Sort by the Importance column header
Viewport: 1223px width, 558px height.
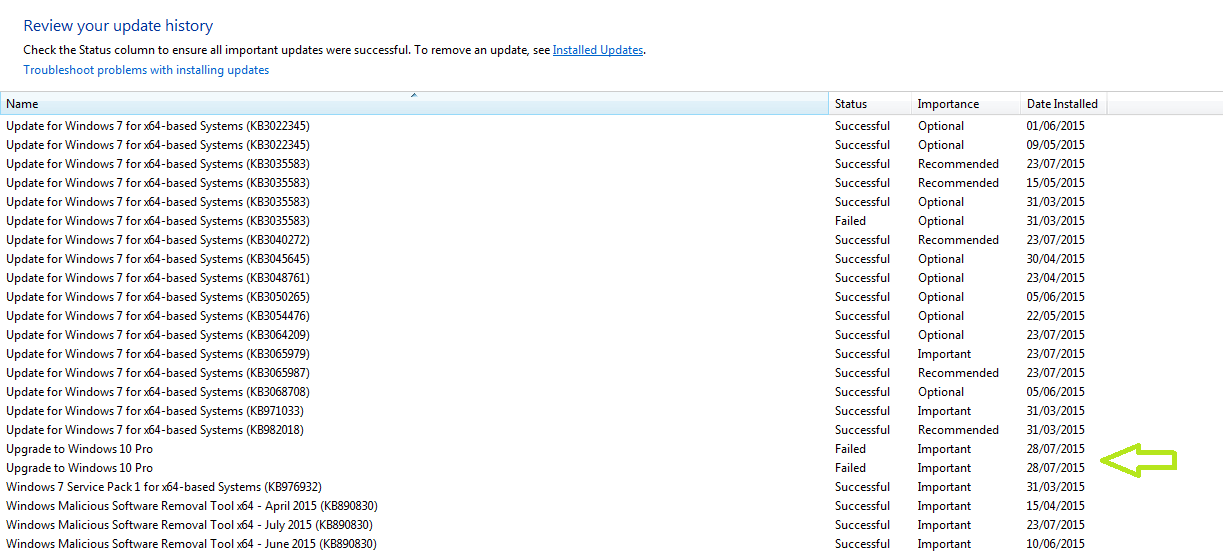point(965,104)
